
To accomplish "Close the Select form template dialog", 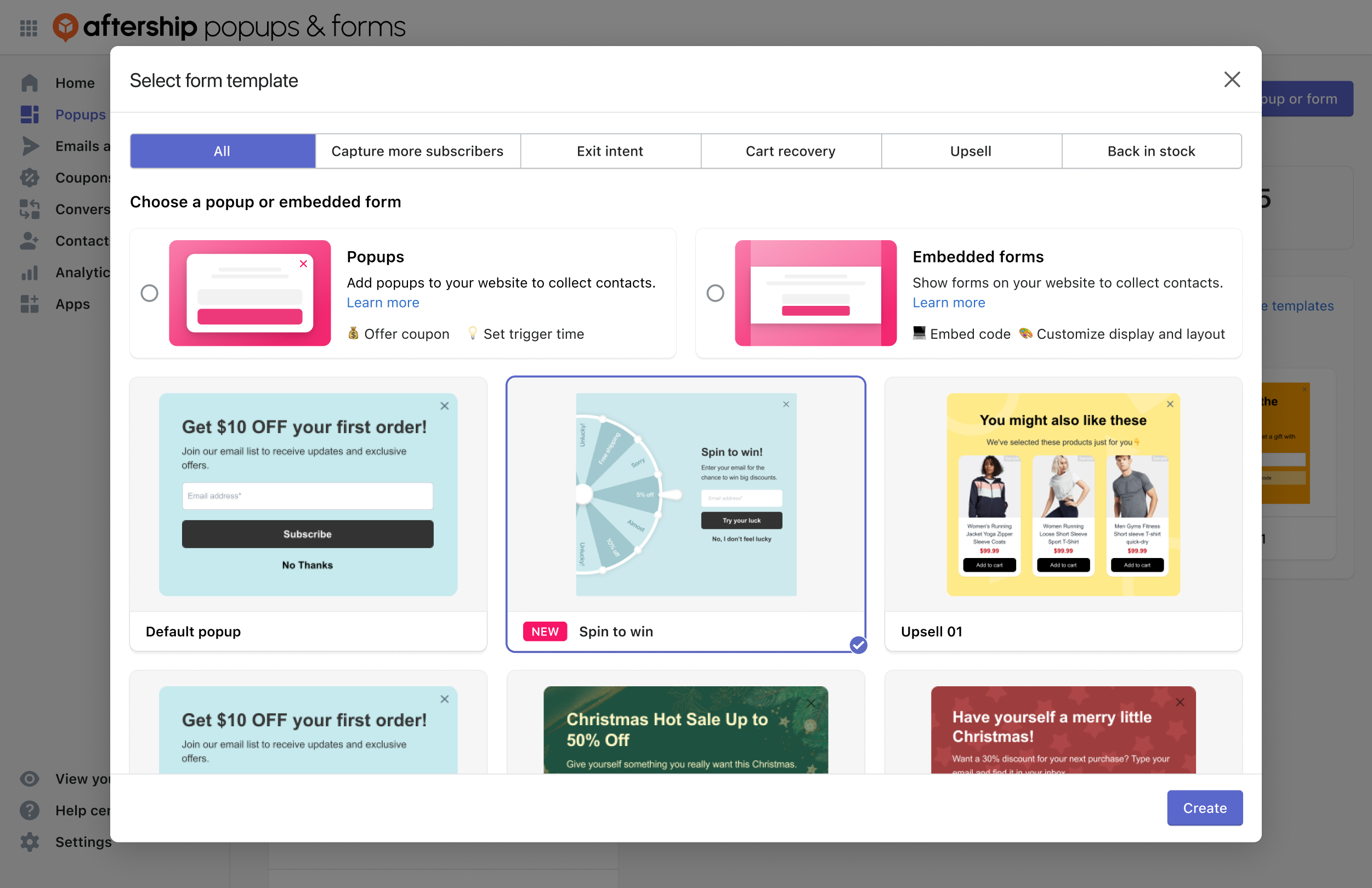I will click(1232, 79).
